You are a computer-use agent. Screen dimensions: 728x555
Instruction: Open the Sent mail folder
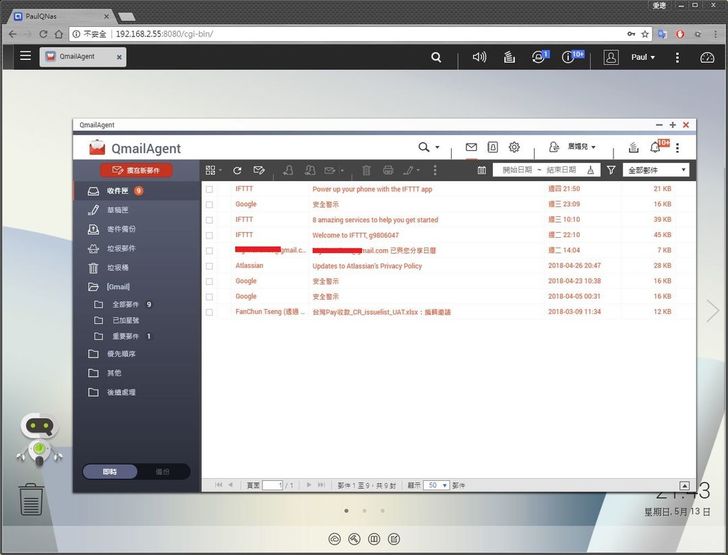click(x=137, y=229)
